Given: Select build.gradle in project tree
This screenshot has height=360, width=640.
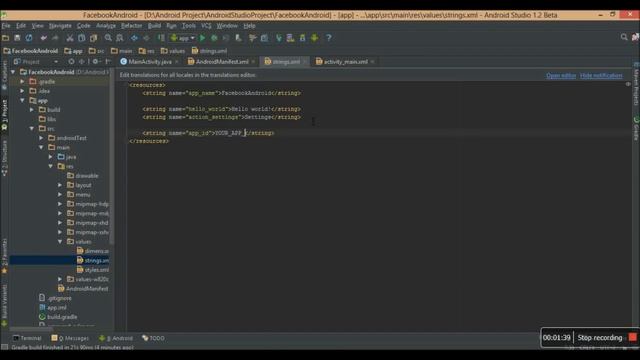Looking at the screenshot, I should 58,317.
